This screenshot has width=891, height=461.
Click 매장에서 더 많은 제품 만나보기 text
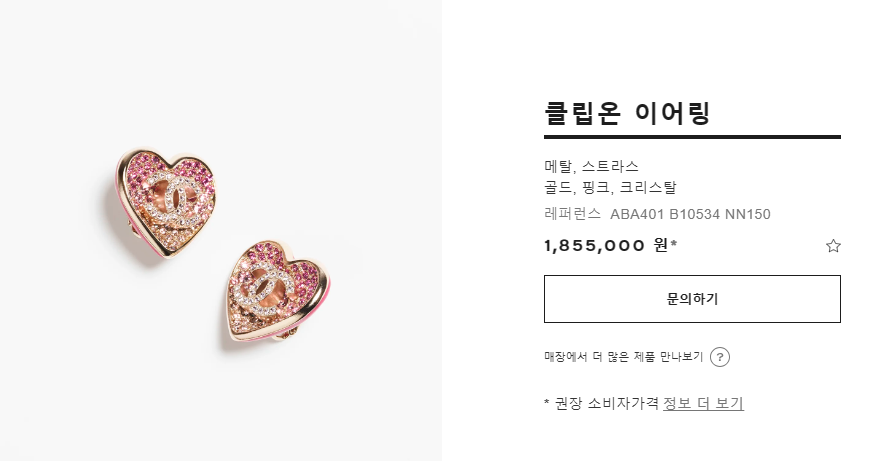point(623,357)
